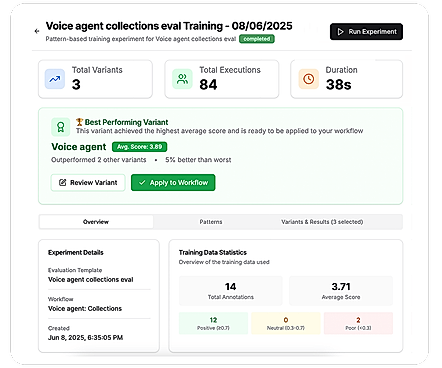Click '5% better than worst' text
Screen dimensions: 442x368
pyautogui.click(x=198, y=160)
